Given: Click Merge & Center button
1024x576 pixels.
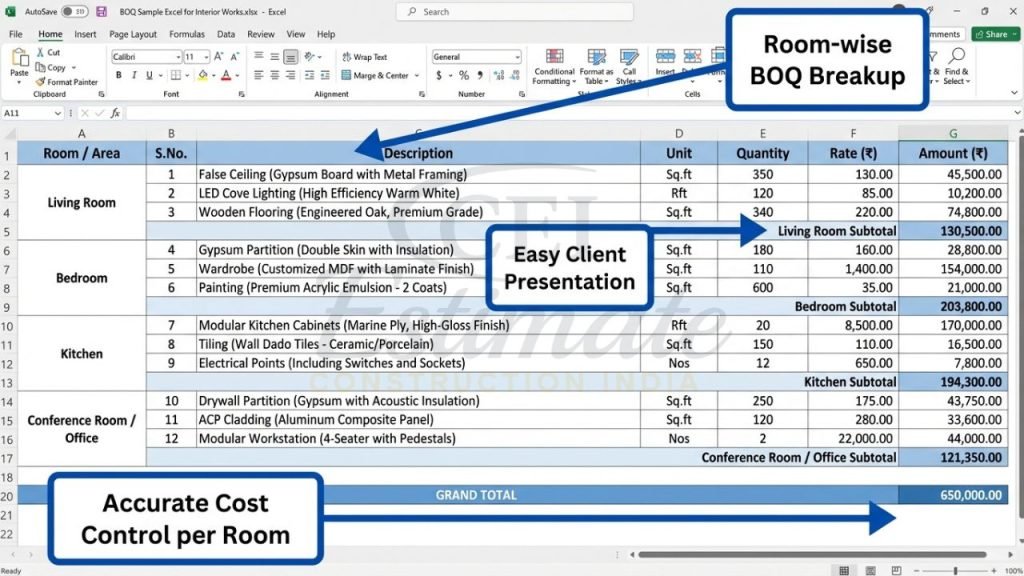Looking at the screenshot, I should 376,76.
